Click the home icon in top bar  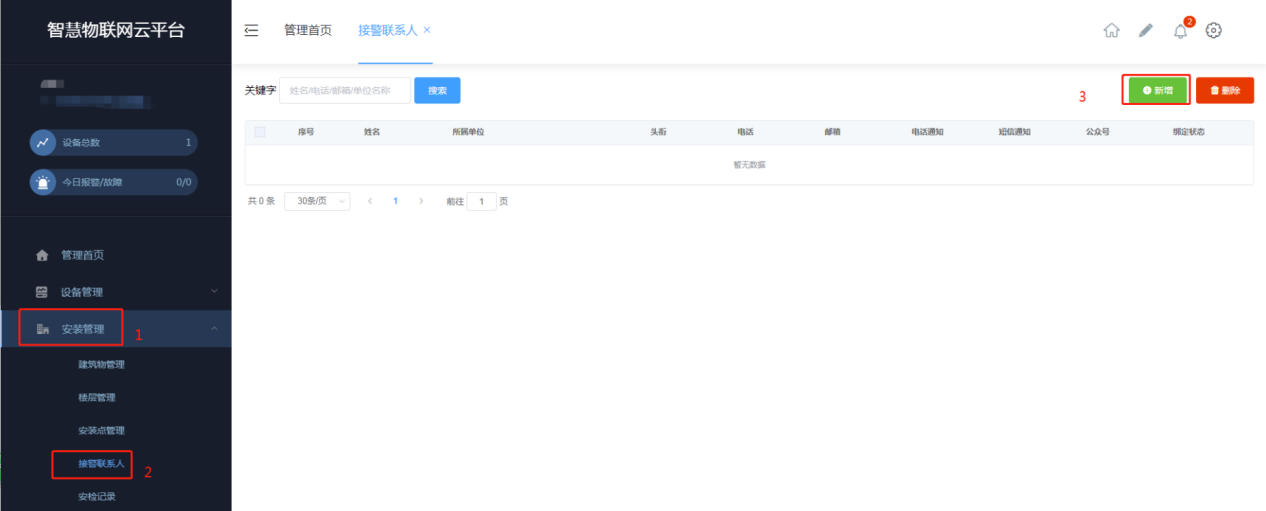[1111, 30]
